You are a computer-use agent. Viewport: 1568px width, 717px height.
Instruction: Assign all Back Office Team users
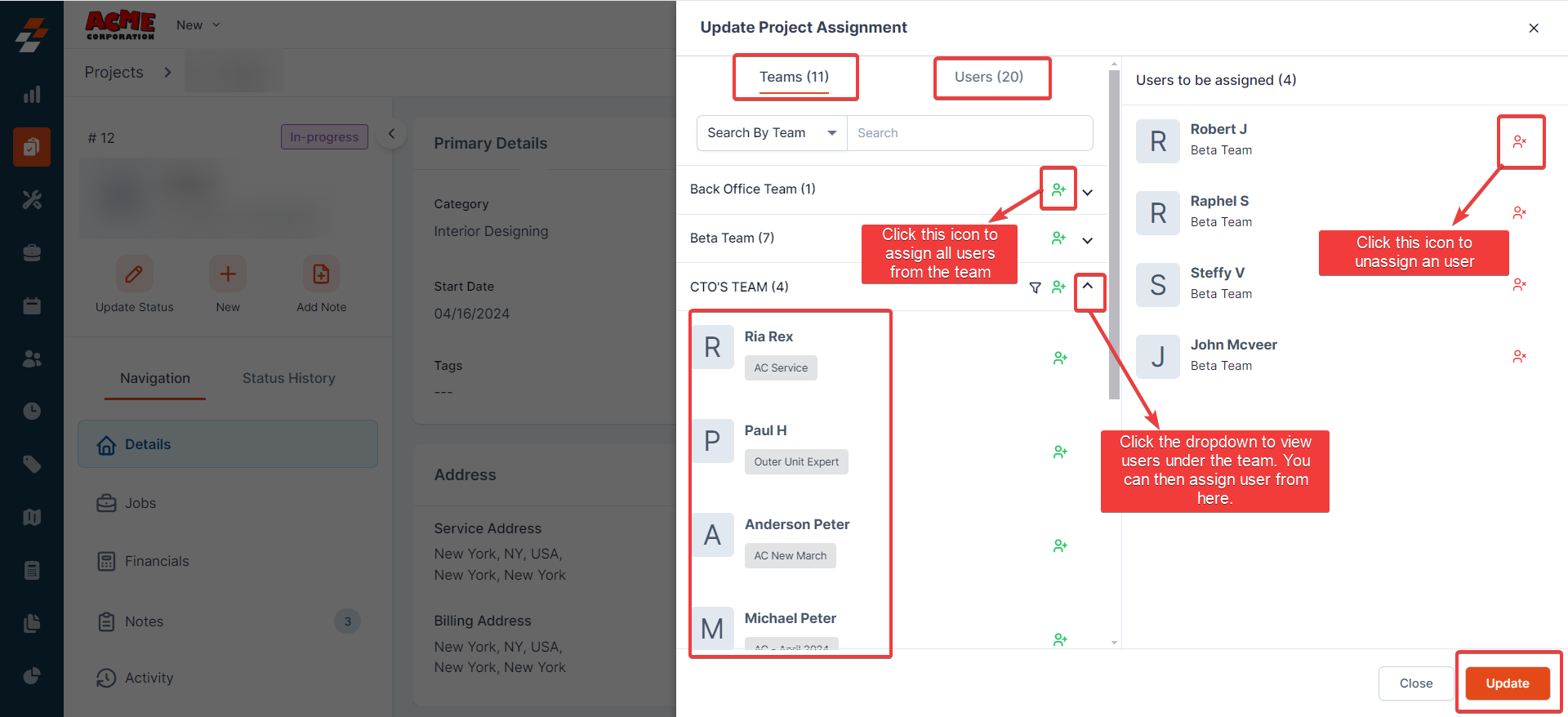point(1058,189)
